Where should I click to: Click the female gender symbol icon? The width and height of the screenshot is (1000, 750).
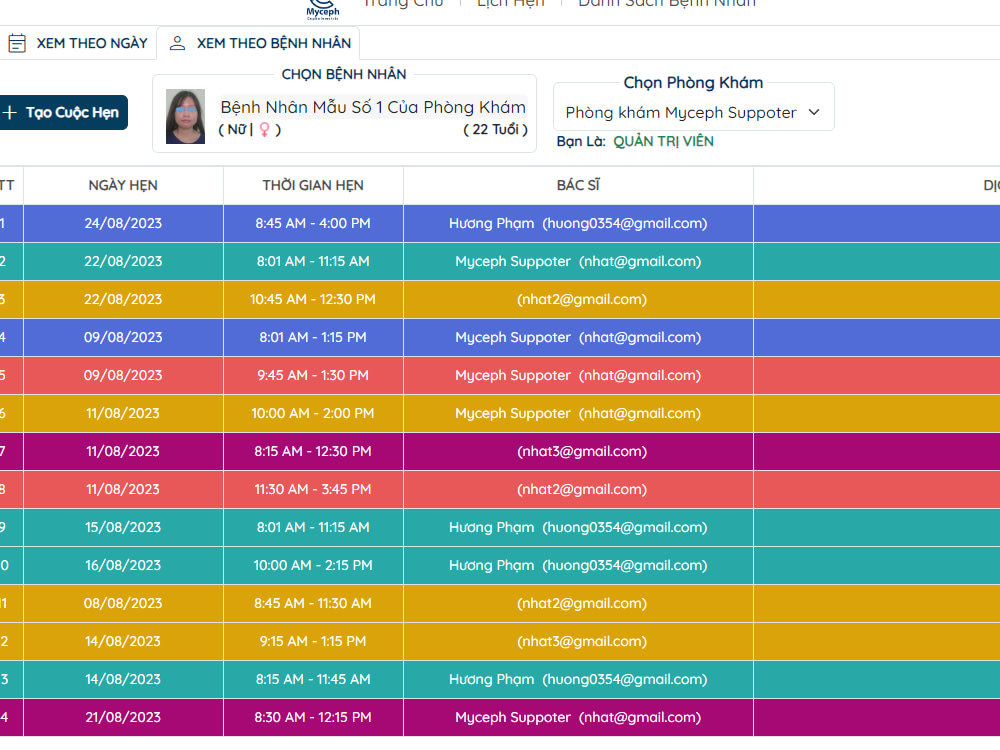pos(264,129)
